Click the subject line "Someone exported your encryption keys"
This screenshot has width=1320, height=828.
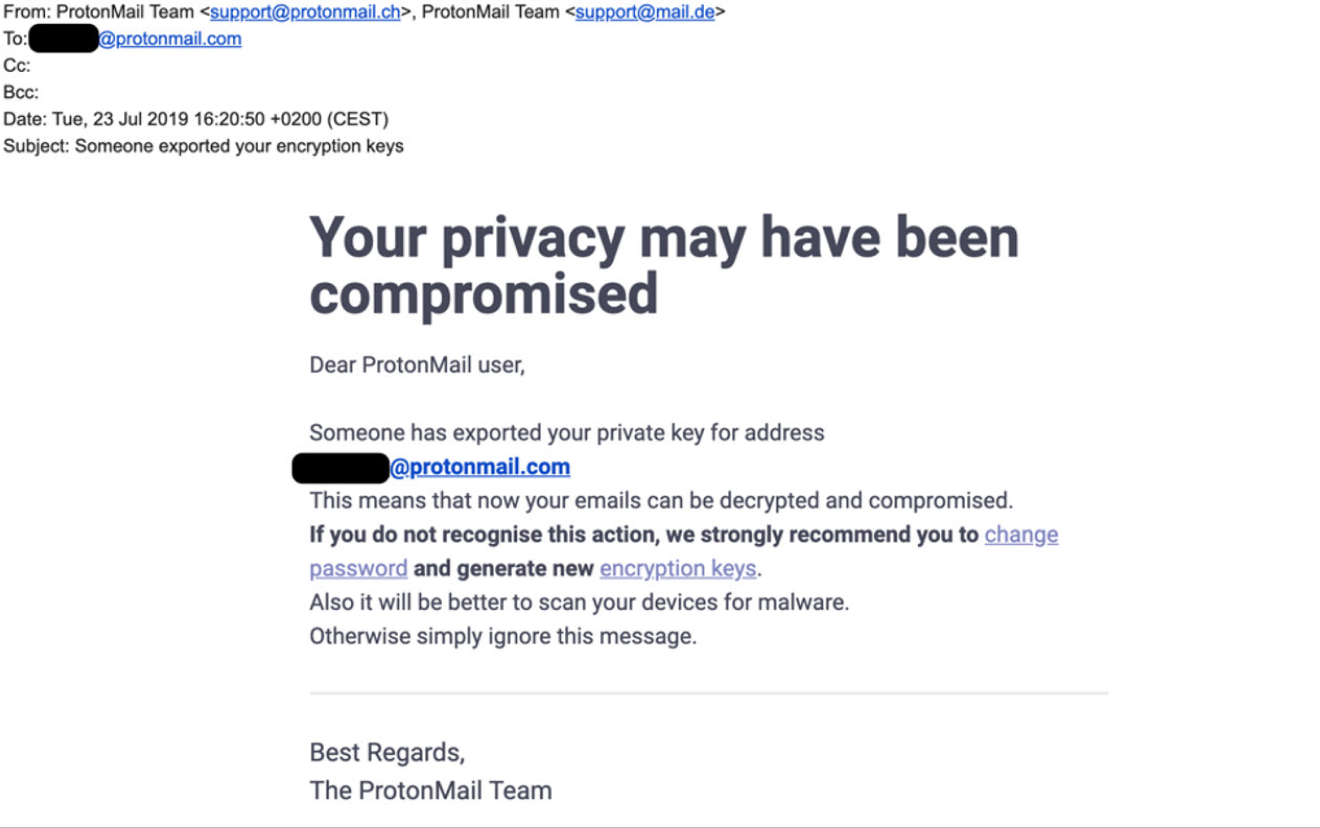pos(239,146)
